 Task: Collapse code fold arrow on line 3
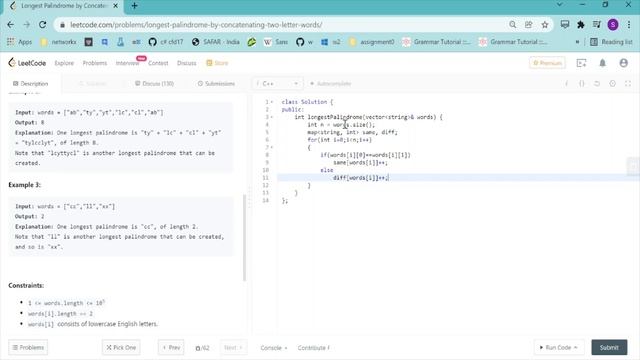point(272,117)
